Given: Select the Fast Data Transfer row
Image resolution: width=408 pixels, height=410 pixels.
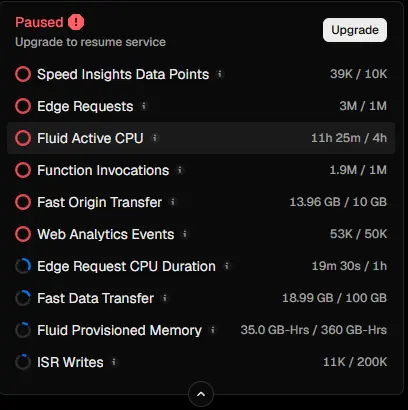Looking at the screenshot, I should pos(201,298).
